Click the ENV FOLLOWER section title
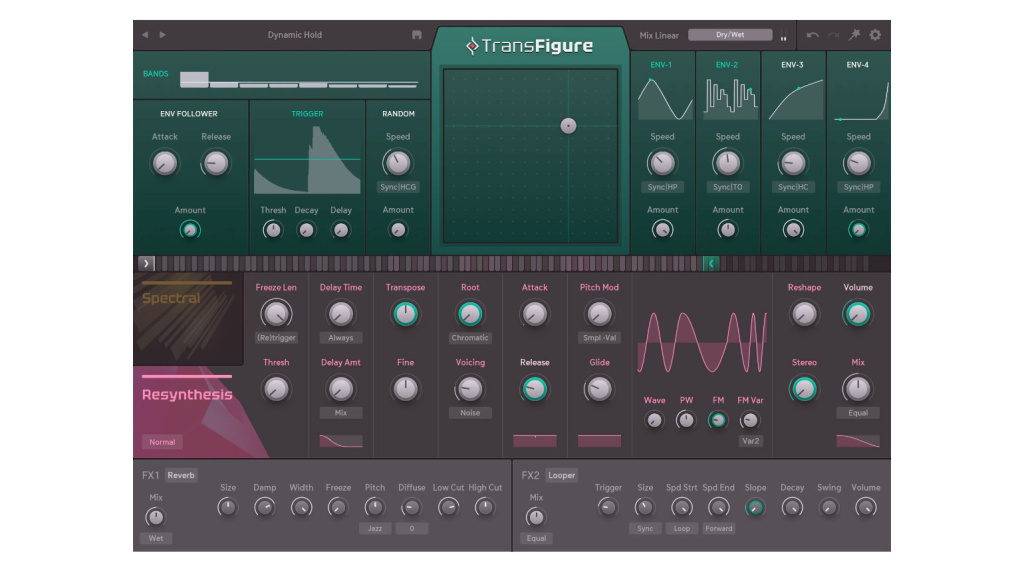The height and width of the screenshot is (565, 1024). 189,114
